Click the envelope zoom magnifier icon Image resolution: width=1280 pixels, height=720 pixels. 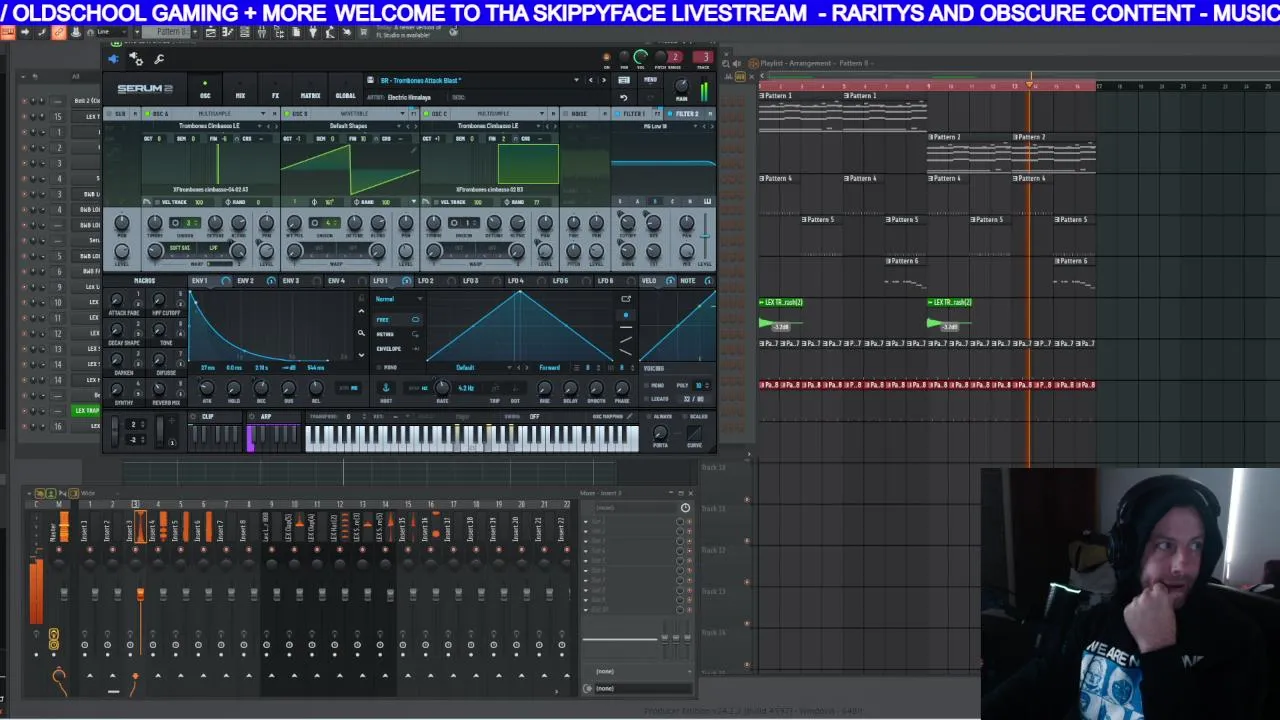click(361, 333)
